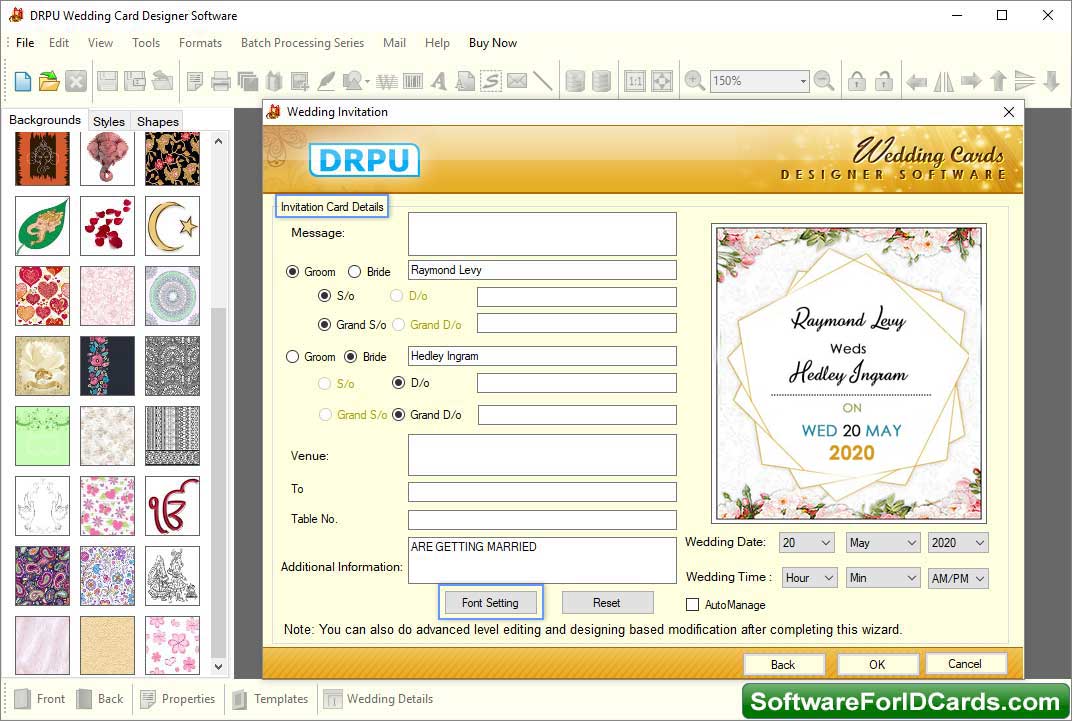Open the wedding year dropdown showing 2020
The width and height of the screenshot is (1072, 721).
[x=958, y=543]
